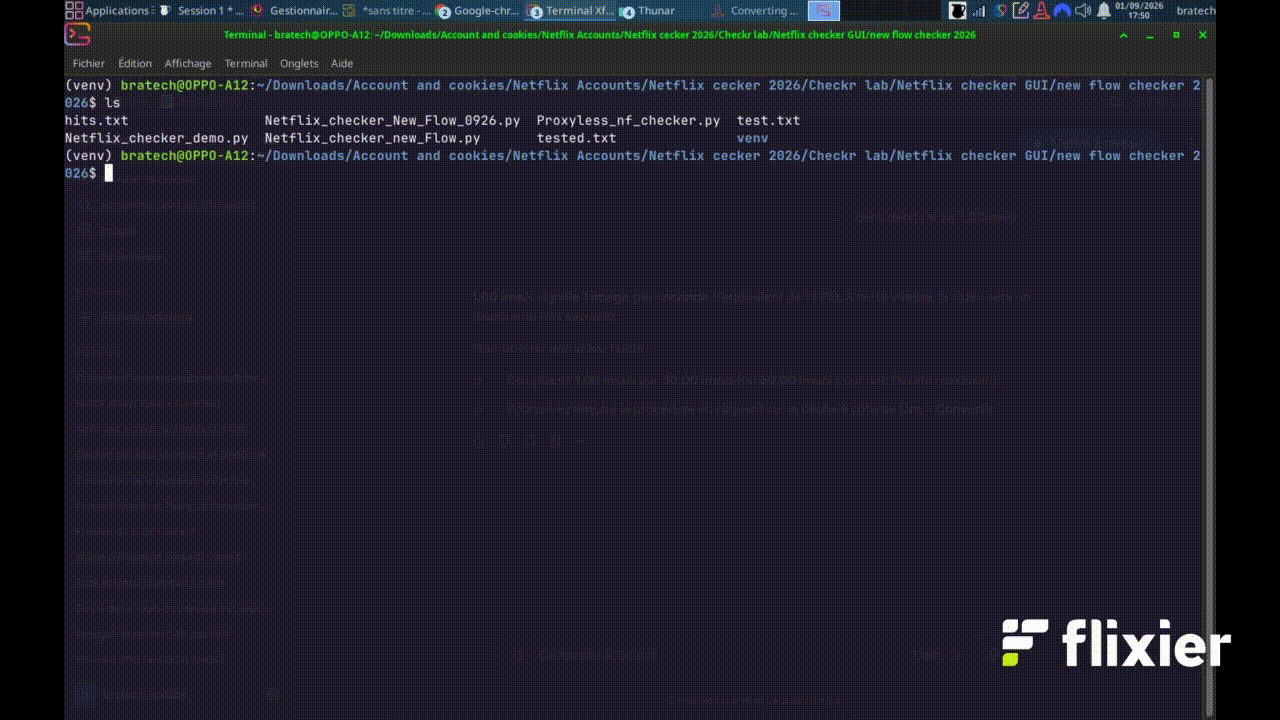Open the pencil note tray icon
Viewport: 1280px width, 720px height.
(x=1021, y=11)
